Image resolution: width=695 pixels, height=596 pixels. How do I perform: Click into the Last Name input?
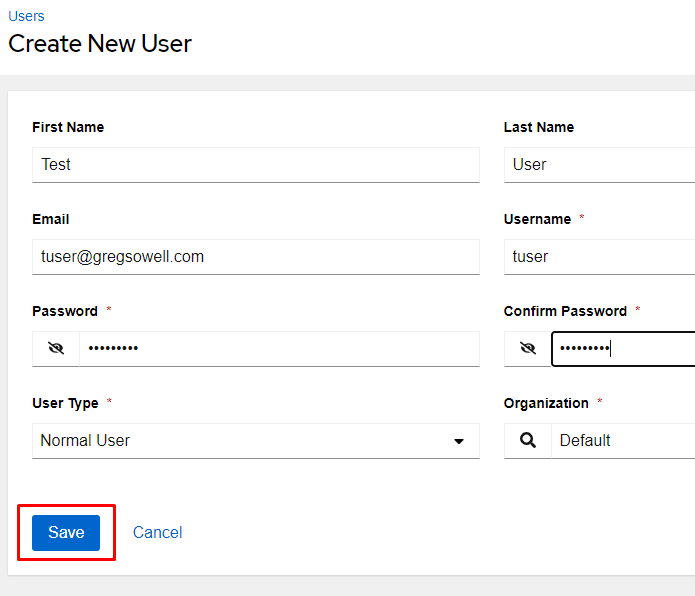pos(600,164)
